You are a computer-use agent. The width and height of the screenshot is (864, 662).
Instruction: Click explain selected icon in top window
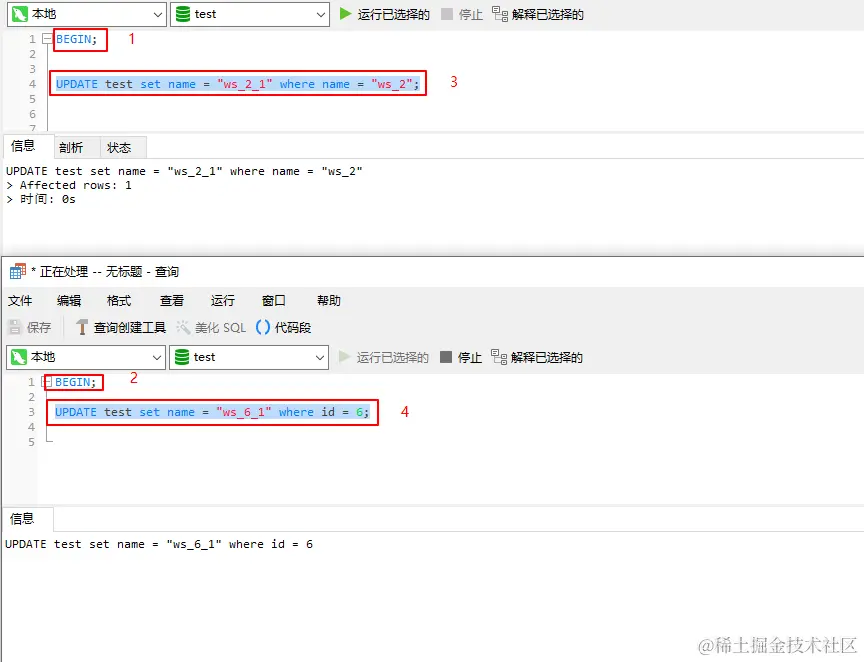(500, 14)
